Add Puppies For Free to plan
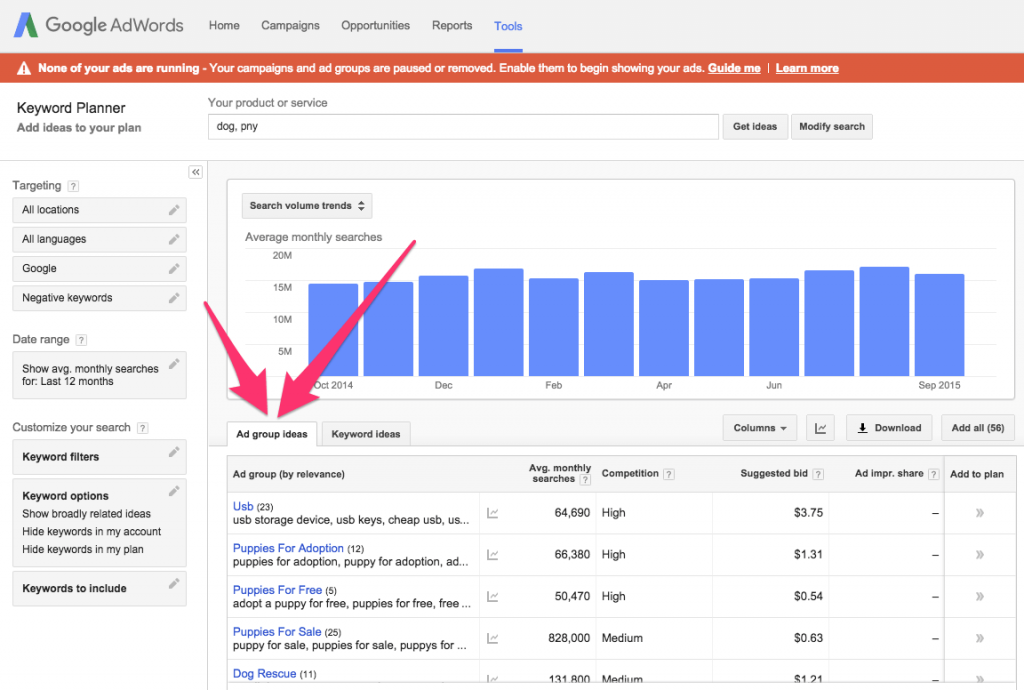The width and height of the screenshot is (1024, 690). (x=980, y=597)
